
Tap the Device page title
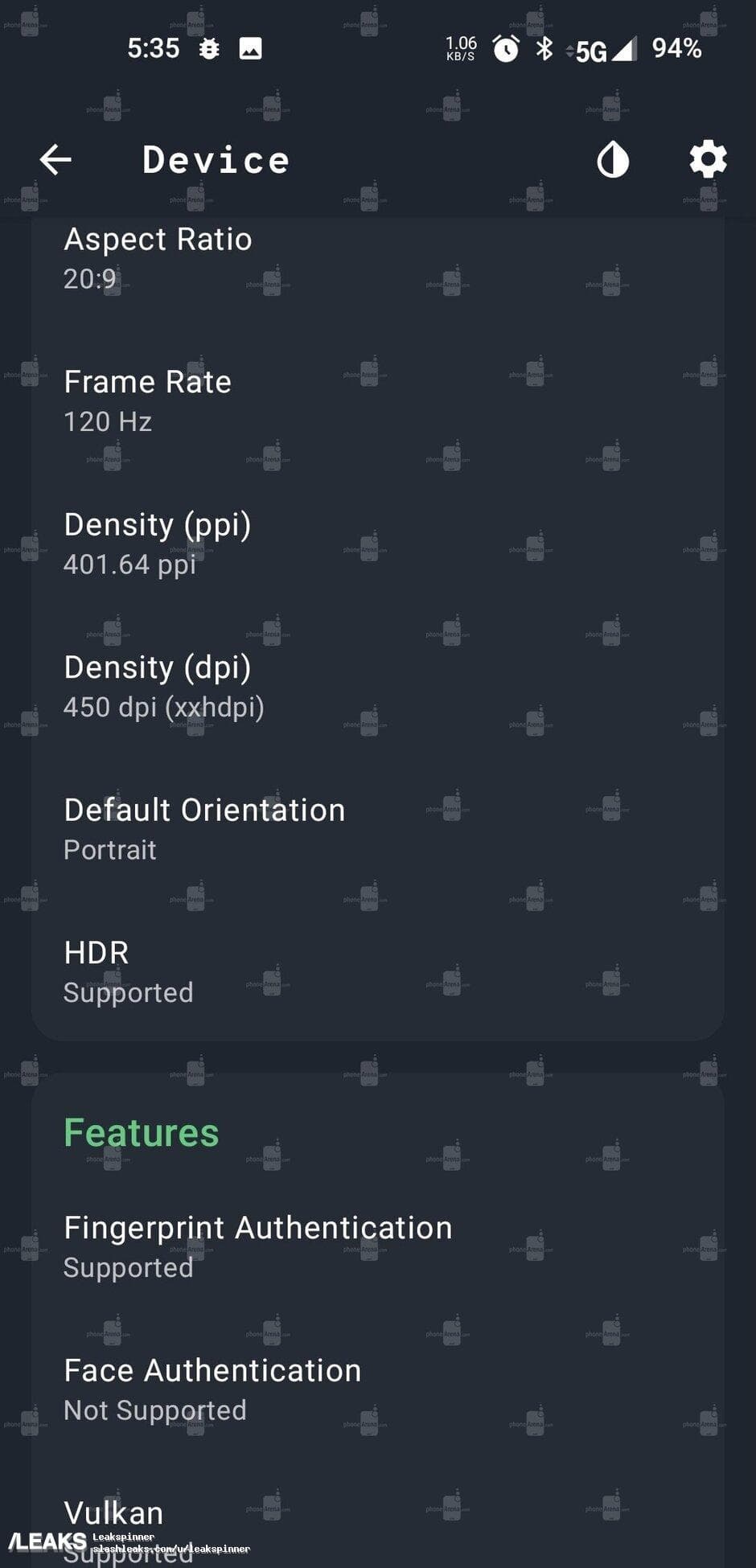[x=216, y=160]
